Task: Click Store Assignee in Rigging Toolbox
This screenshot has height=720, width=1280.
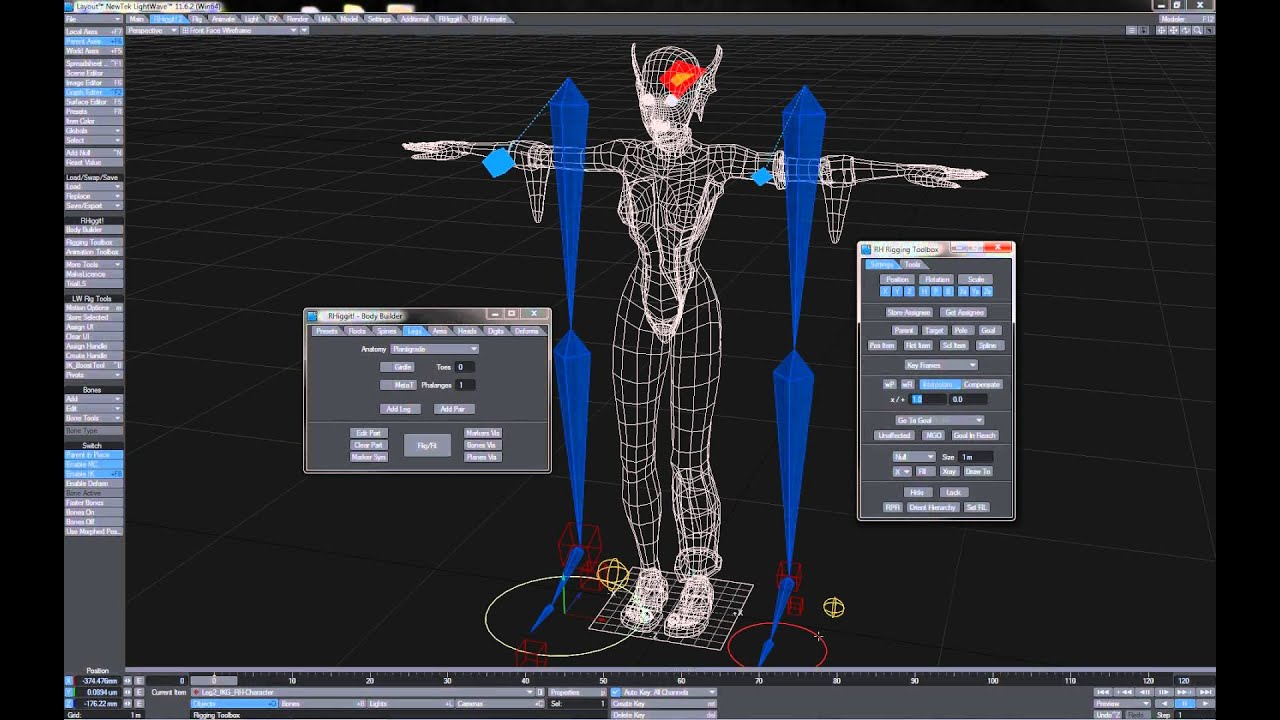Action: coord(909,312)
